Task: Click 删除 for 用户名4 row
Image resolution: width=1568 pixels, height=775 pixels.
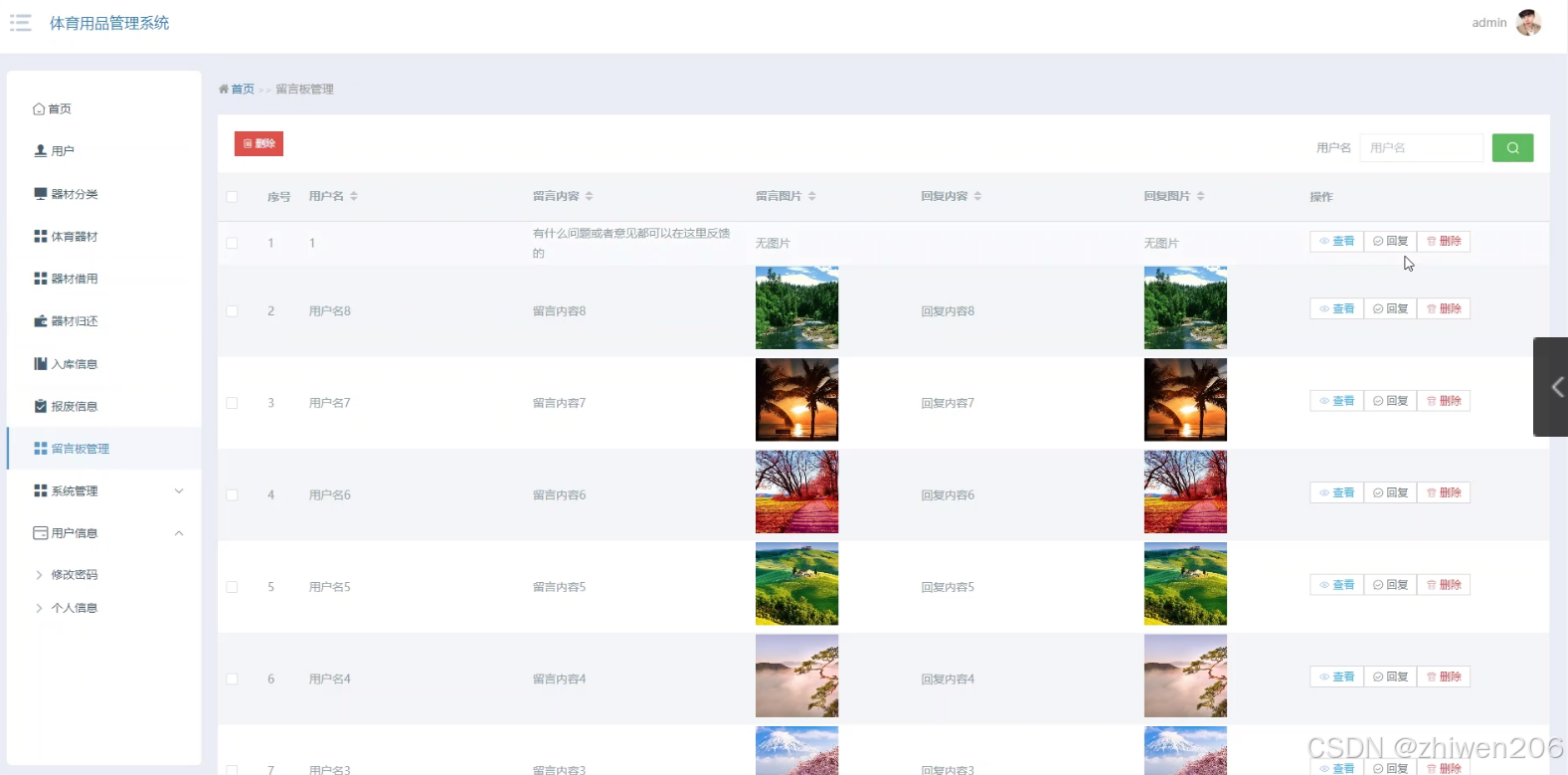Action: 1444,678
